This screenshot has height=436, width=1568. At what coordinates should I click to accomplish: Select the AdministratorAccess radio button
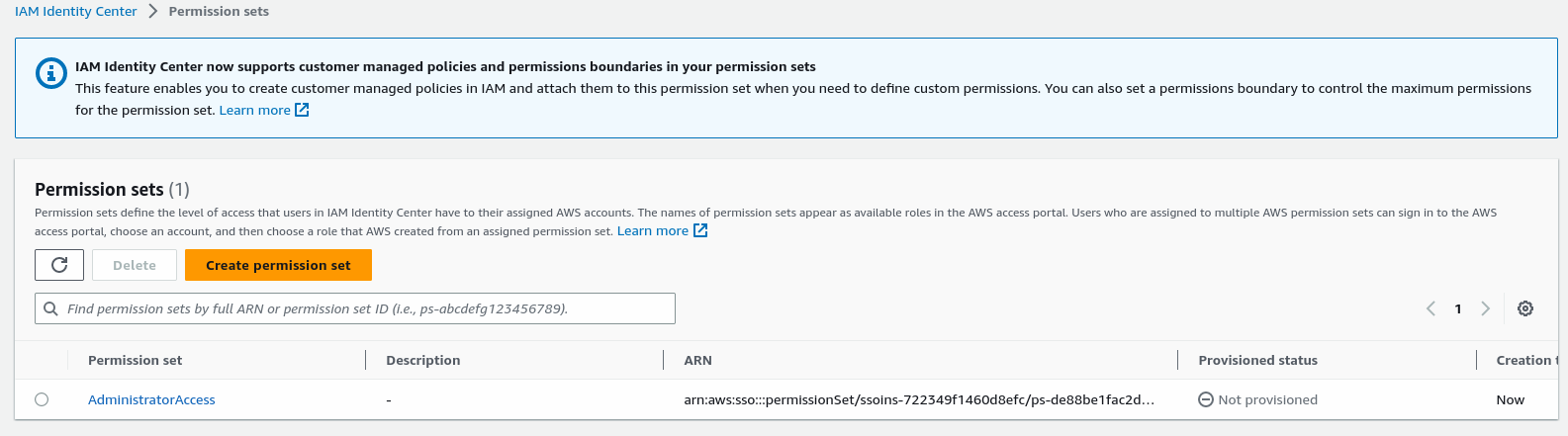click(x=42, y=399)
